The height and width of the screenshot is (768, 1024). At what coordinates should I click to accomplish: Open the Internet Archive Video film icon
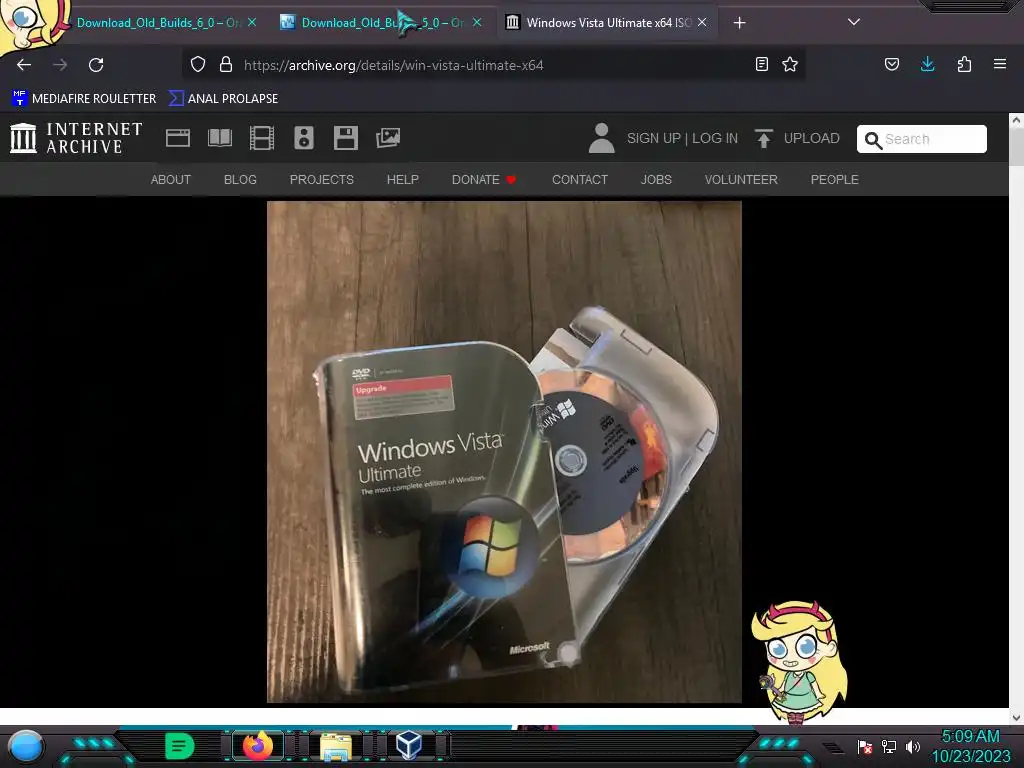[262, 138]
